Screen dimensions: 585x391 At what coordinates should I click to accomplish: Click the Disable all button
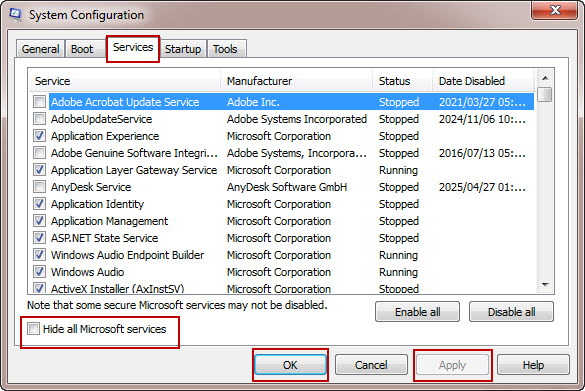pos(511,312)
